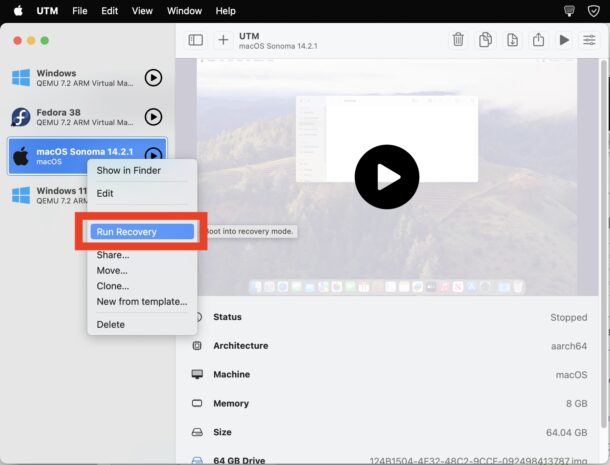Start the Windows VM play button

pos(153,78)
